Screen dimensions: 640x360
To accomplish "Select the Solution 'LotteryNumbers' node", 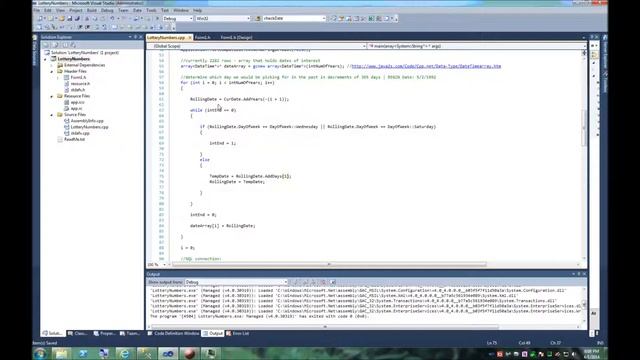I will pos(84,53).
